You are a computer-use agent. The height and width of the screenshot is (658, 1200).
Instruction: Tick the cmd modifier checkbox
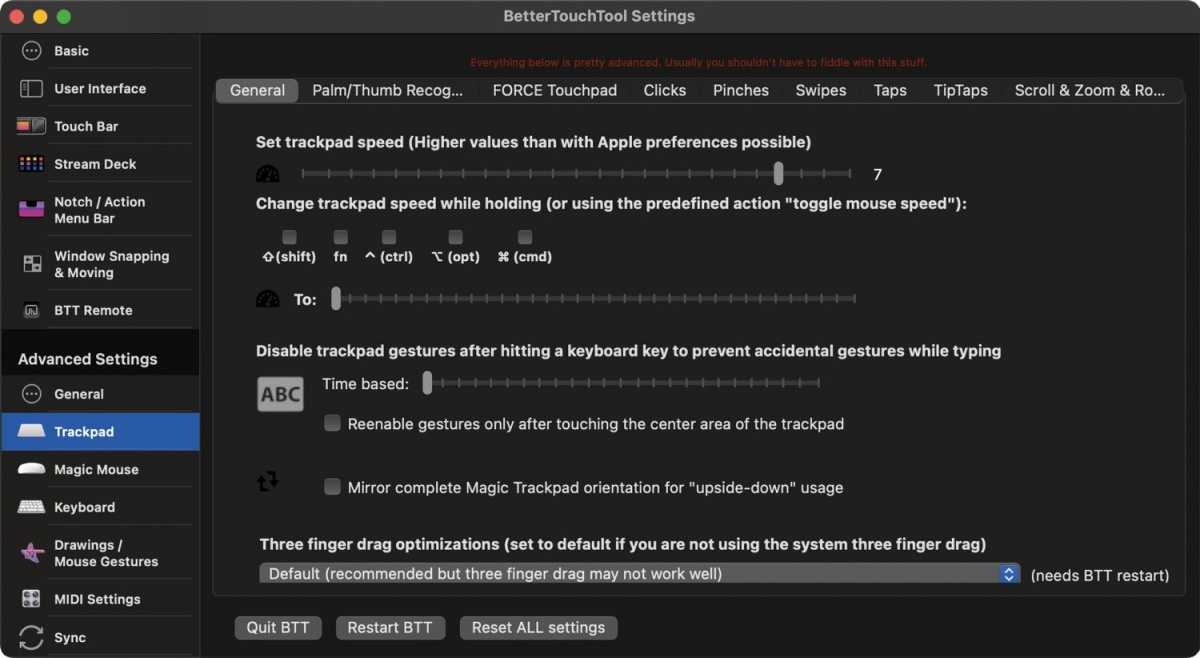tap(525, 237)
